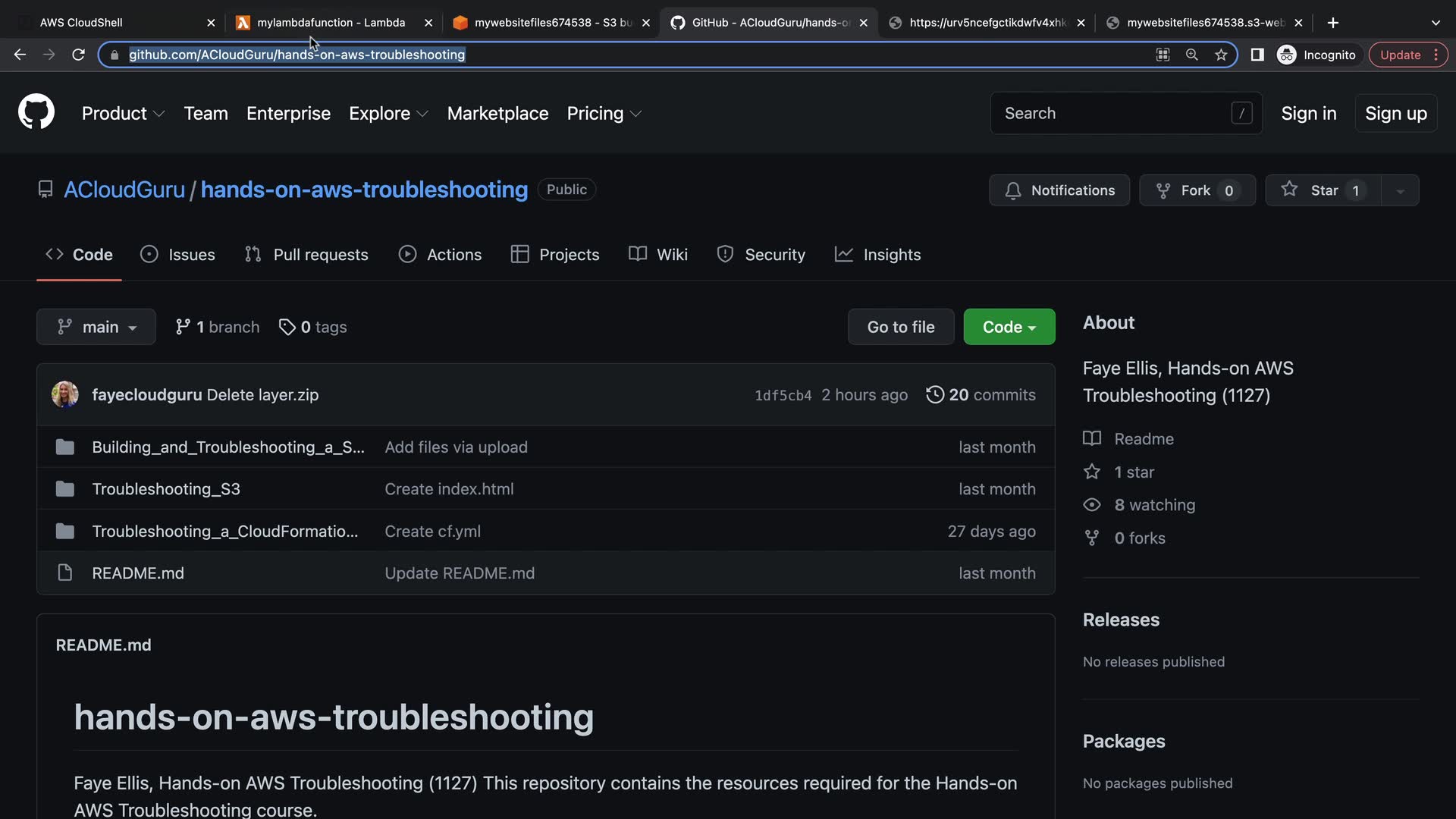Expand the main branch dropdown
Viewport: 1456px width, 819px height.
(x=96, y=327)
